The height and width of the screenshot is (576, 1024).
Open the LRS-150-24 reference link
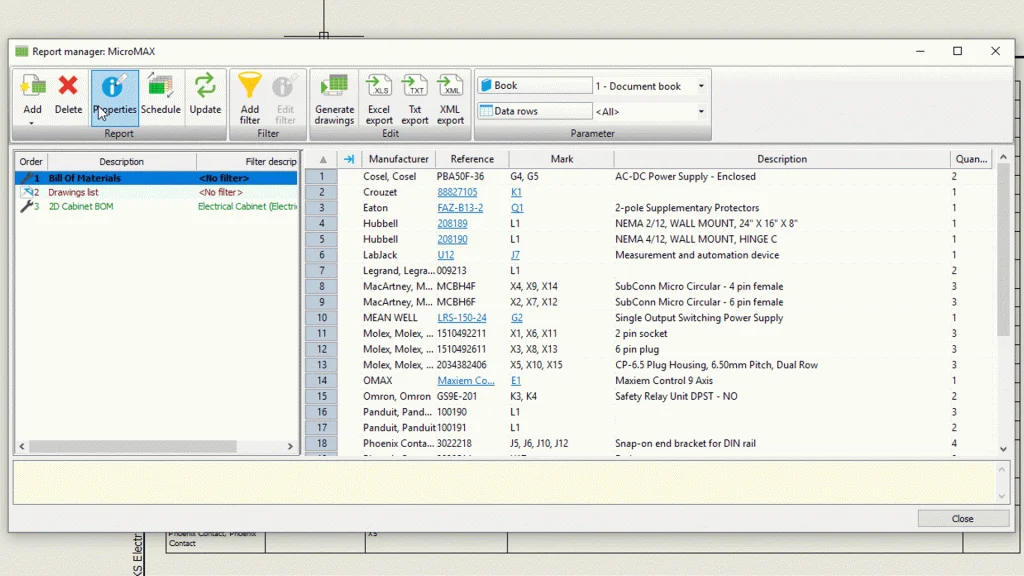click(461, 318)
